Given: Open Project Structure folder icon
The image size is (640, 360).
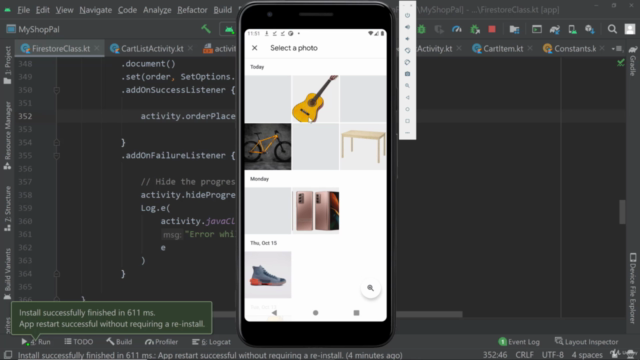Looking at the screenshot, I should (x=514, y=29).
